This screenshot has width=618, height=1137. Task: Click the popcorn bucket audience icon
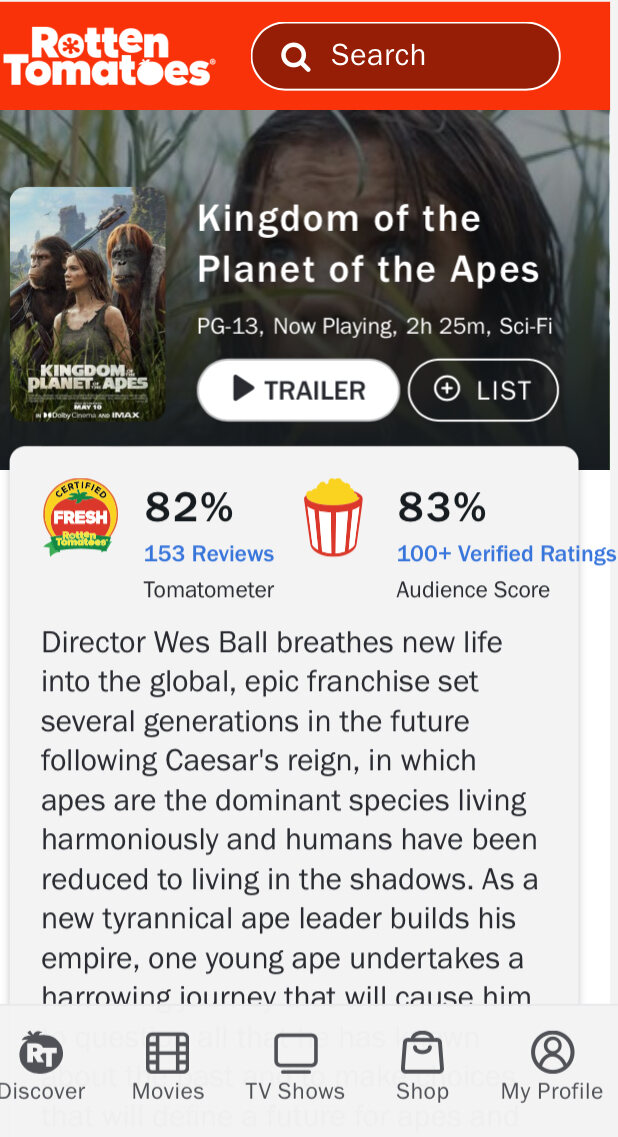333,517
